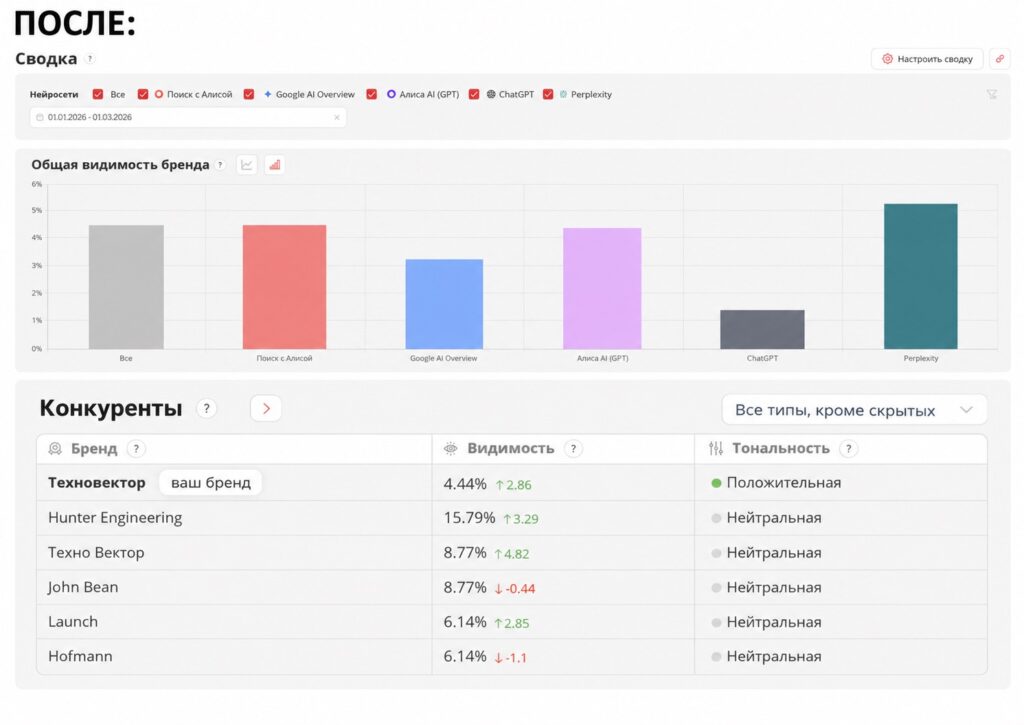Click help icon in Видимость column header

pyautogui.click(x=573, y=449)
